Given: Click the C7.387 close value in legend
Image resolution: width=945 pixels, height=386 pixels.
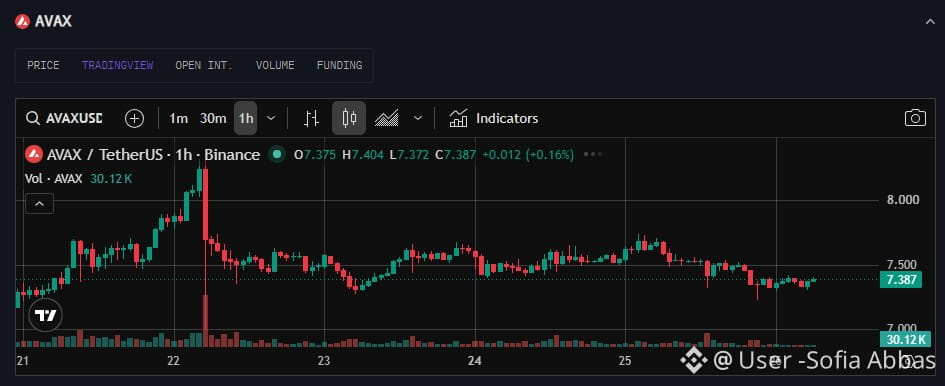Looking at the screenshot, I should click(456, 155).
